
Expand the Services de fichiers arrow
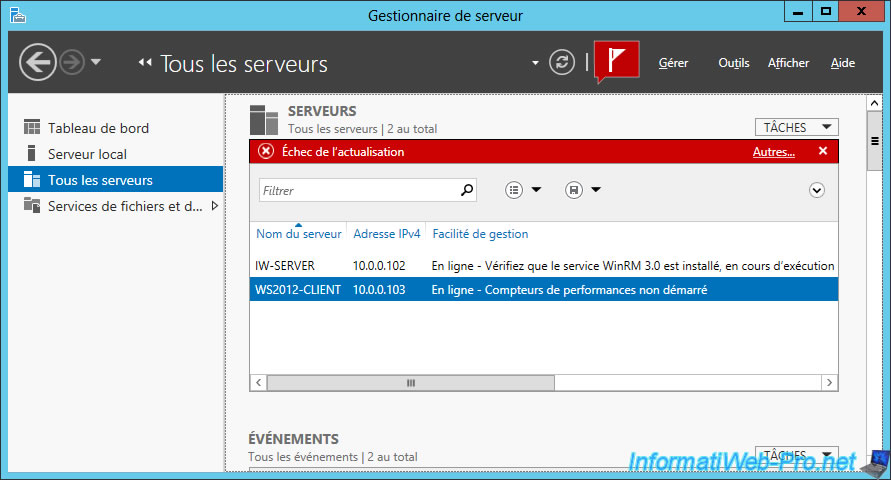click(x=215, y=206)
